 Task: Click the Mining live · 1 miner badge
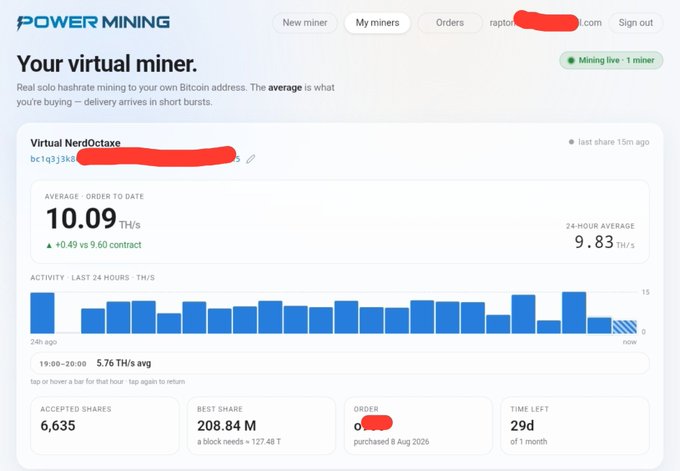[611, 60]
